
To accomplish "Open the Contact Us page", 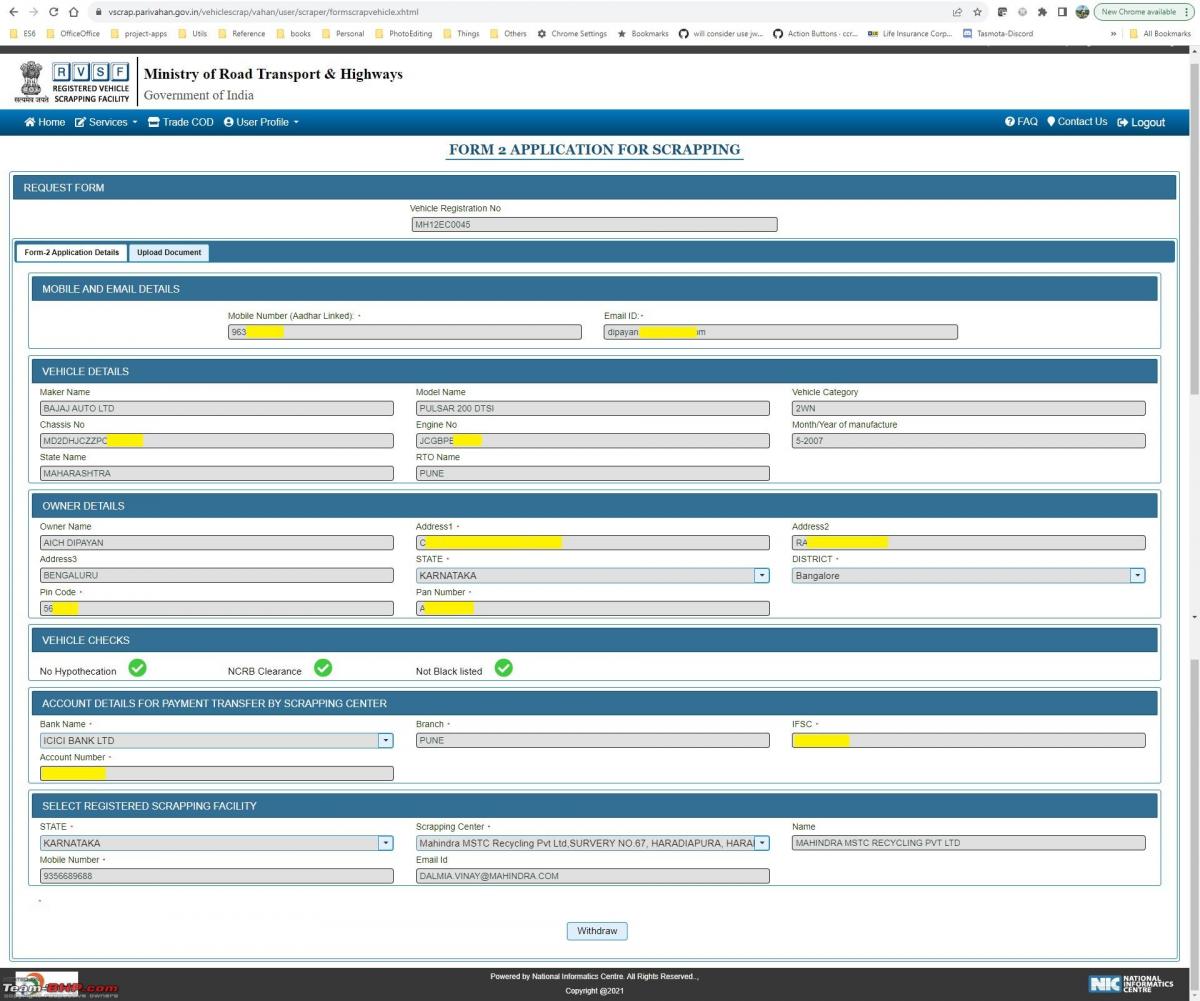I will [x=1077, y=122].
